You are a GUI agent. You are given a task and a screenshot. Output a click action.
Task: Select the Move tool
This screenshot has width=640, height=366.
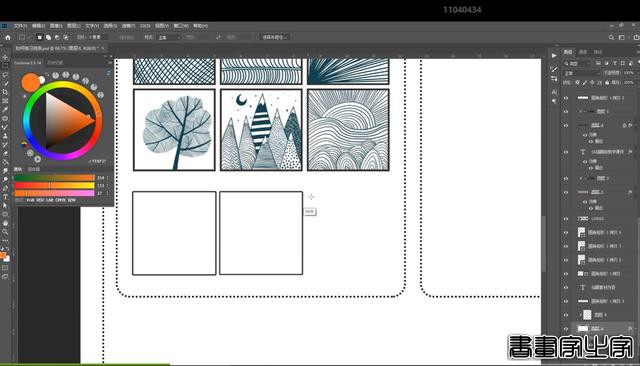5,57
